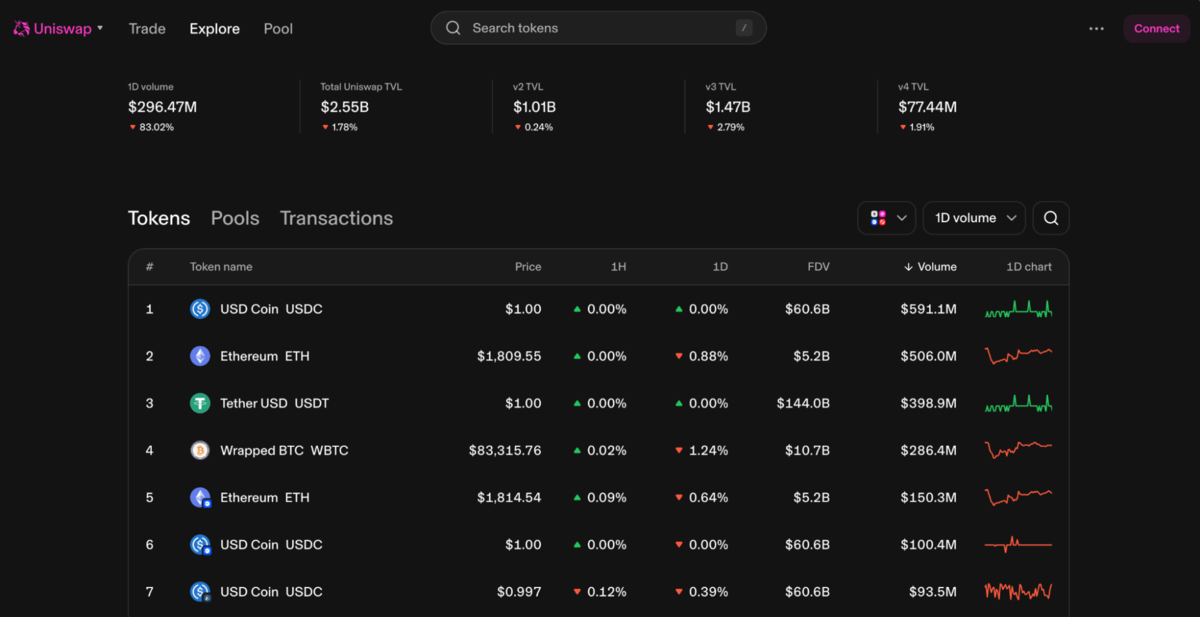This screenshot has height=617, width=1200.
Task: Open the 1D volume time period dropdown
Action: [975, 218]
